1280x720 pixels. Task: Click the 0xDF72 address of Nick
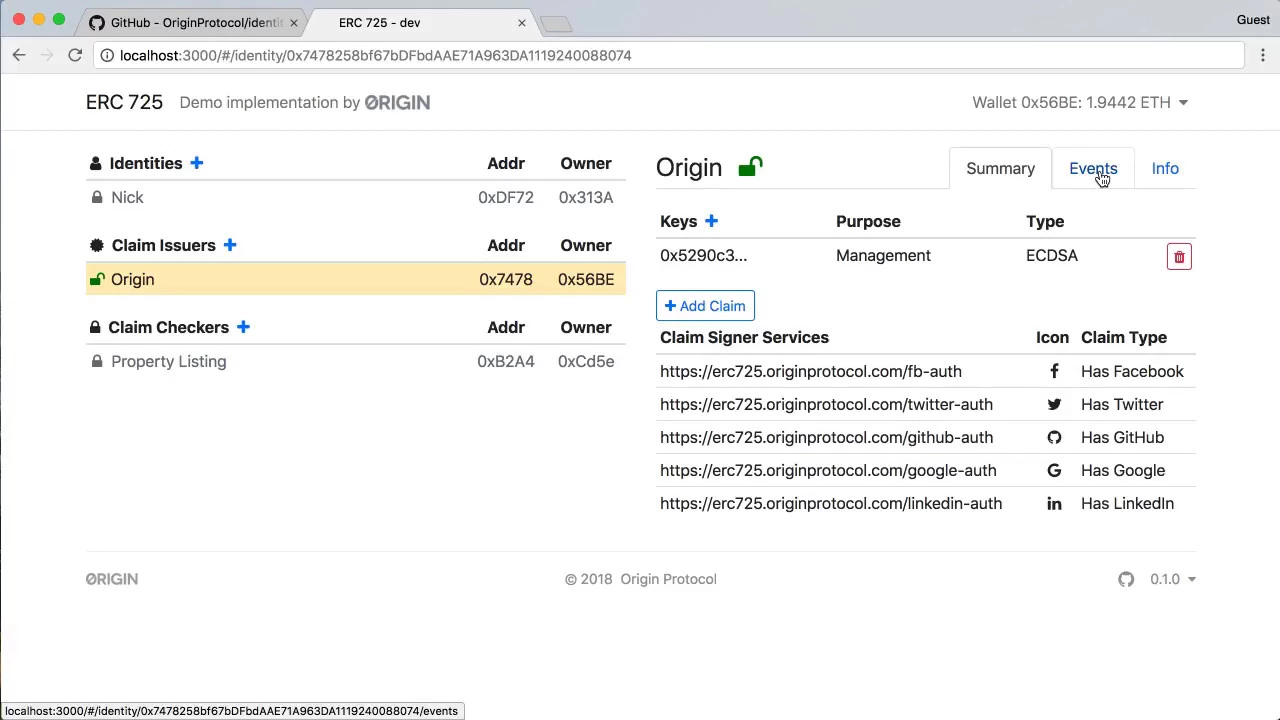pos(506,198)
